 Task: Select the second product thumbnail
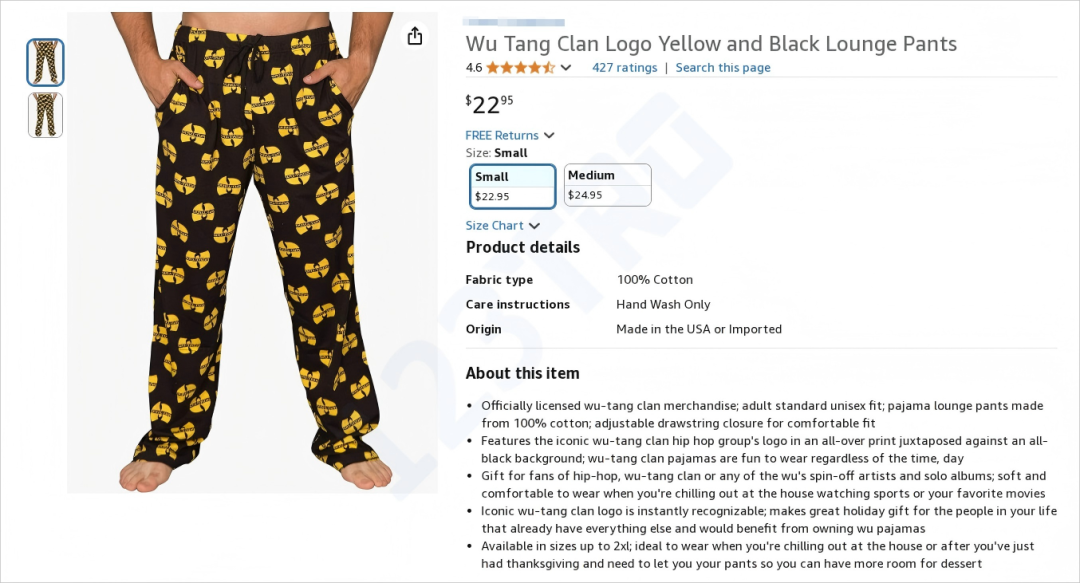coord(45,115)
